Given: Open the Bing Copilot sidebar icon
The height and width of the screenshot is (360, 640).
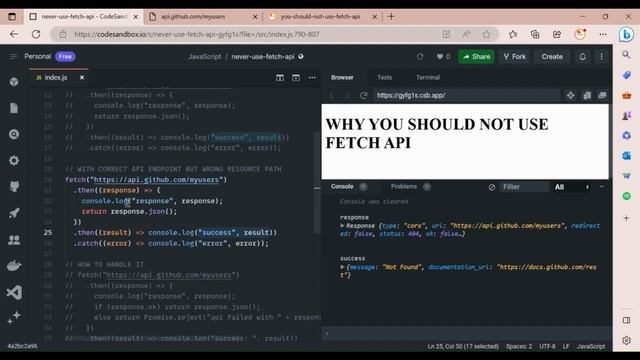Looking at the screenshot, I should (x=626, y=34).
